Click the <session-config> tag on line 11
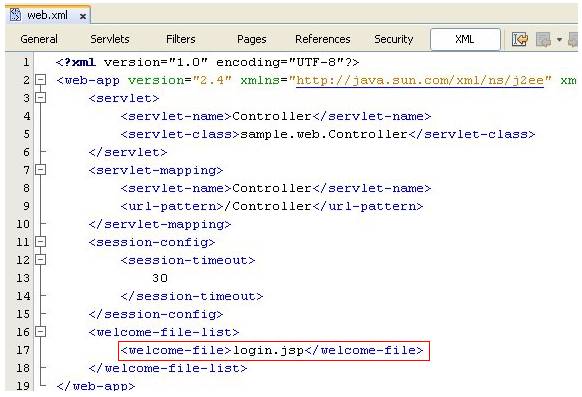The image size is (582, 397). tap(152, 242)
